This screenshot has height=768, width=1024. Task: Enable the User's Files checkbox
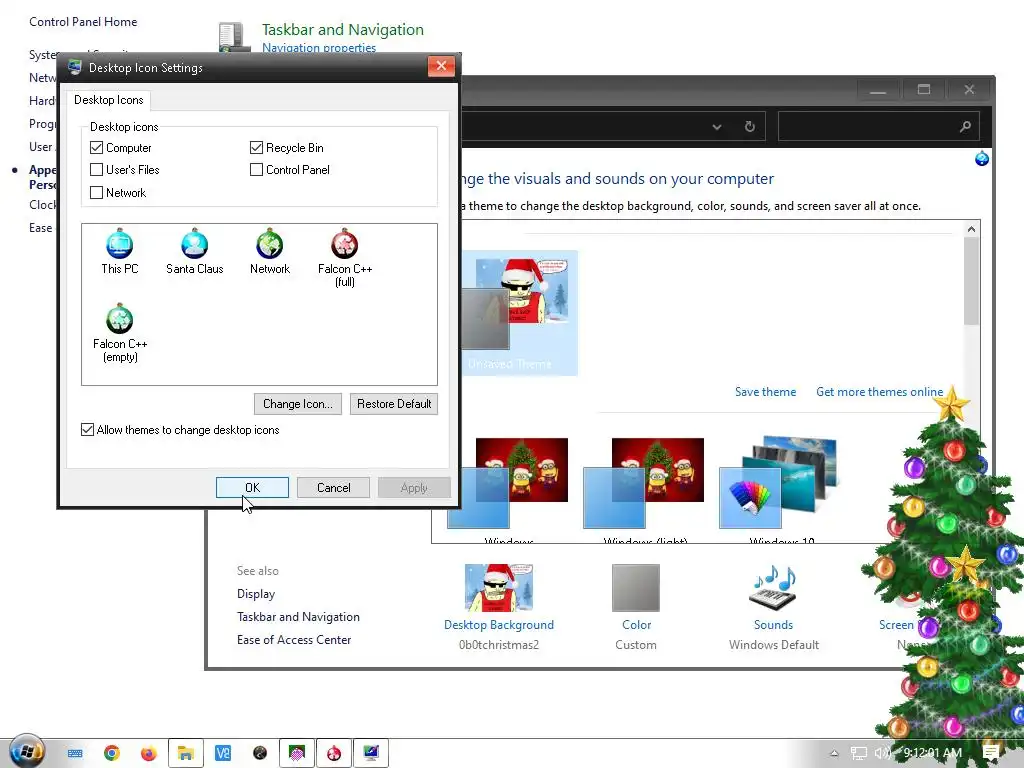coord(97,170)
